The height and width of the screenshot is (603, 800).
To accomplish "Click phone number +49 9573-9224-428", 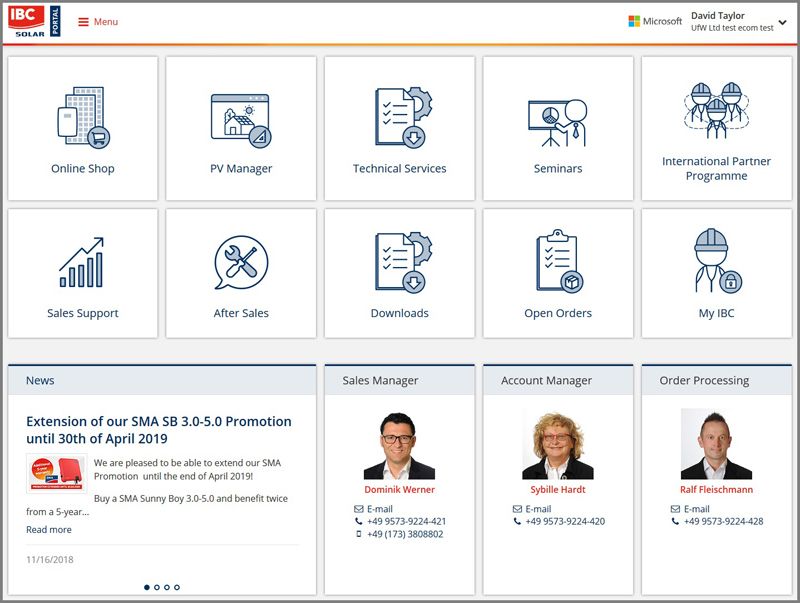I will (x=723, y=521).
